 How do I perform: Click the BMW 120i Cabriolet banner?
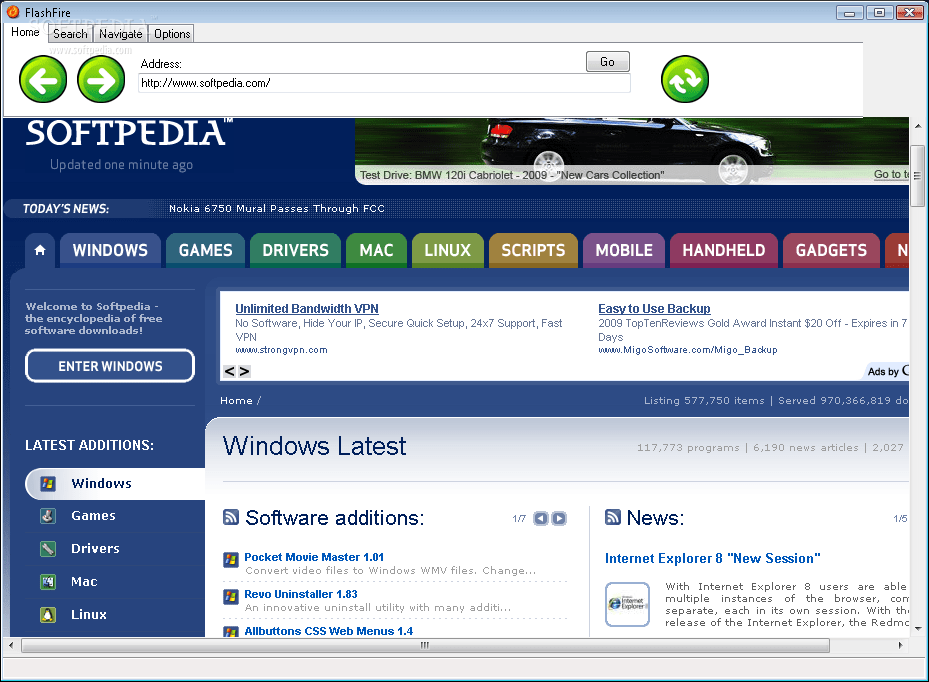[631, 151]
